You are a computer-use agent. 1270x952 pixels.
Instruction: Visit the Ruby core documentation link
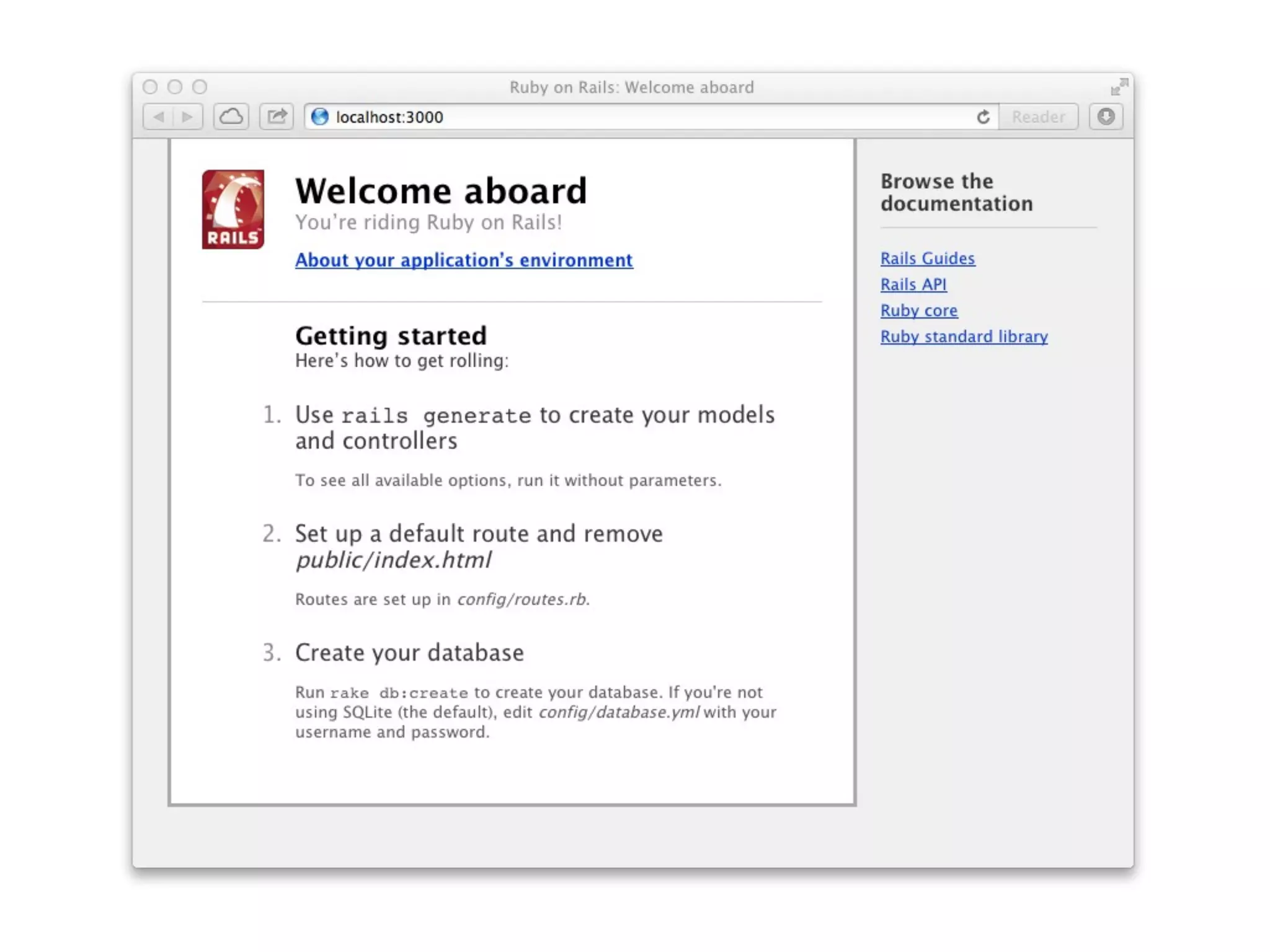(x=918, y=311)
